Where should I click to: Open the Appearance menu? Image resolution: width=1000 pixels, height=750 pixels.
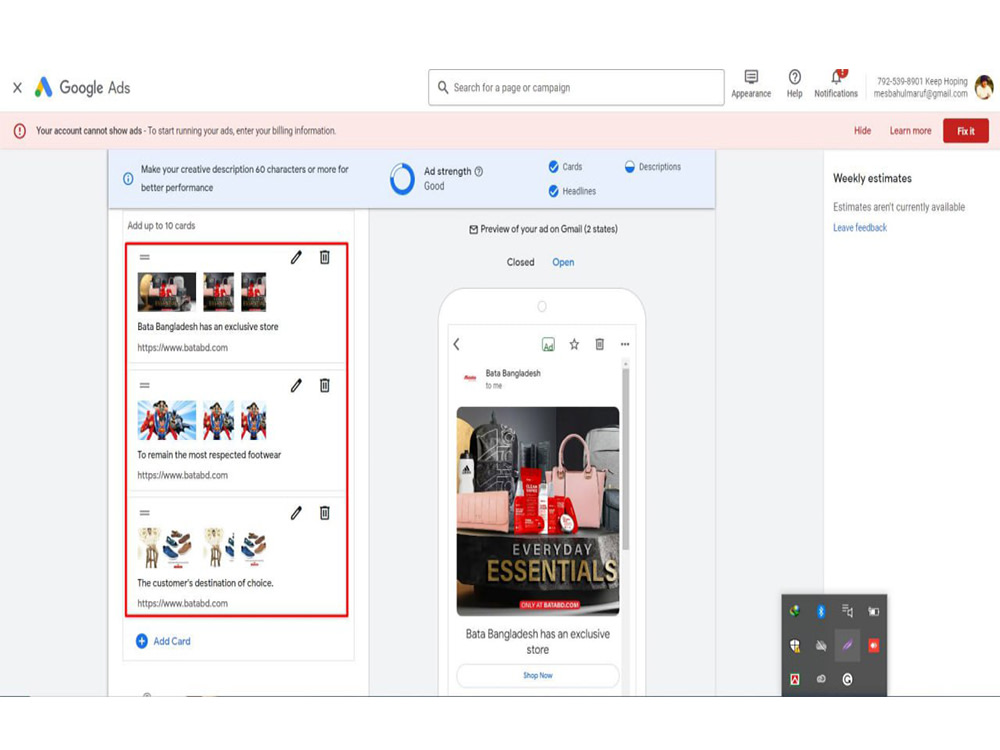(751, 84)
